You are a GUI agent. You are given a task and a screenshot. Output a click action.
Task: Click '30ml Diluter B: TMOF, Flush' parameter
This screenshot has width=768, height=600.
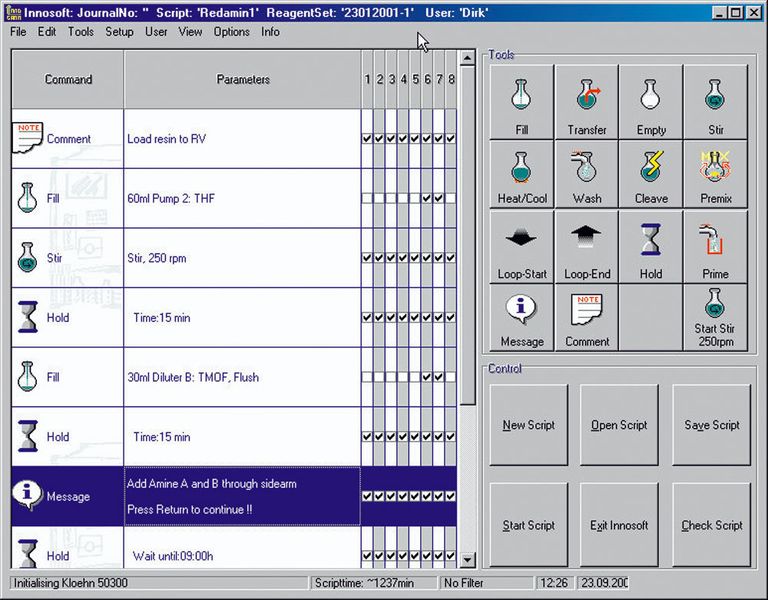(193, 377)
